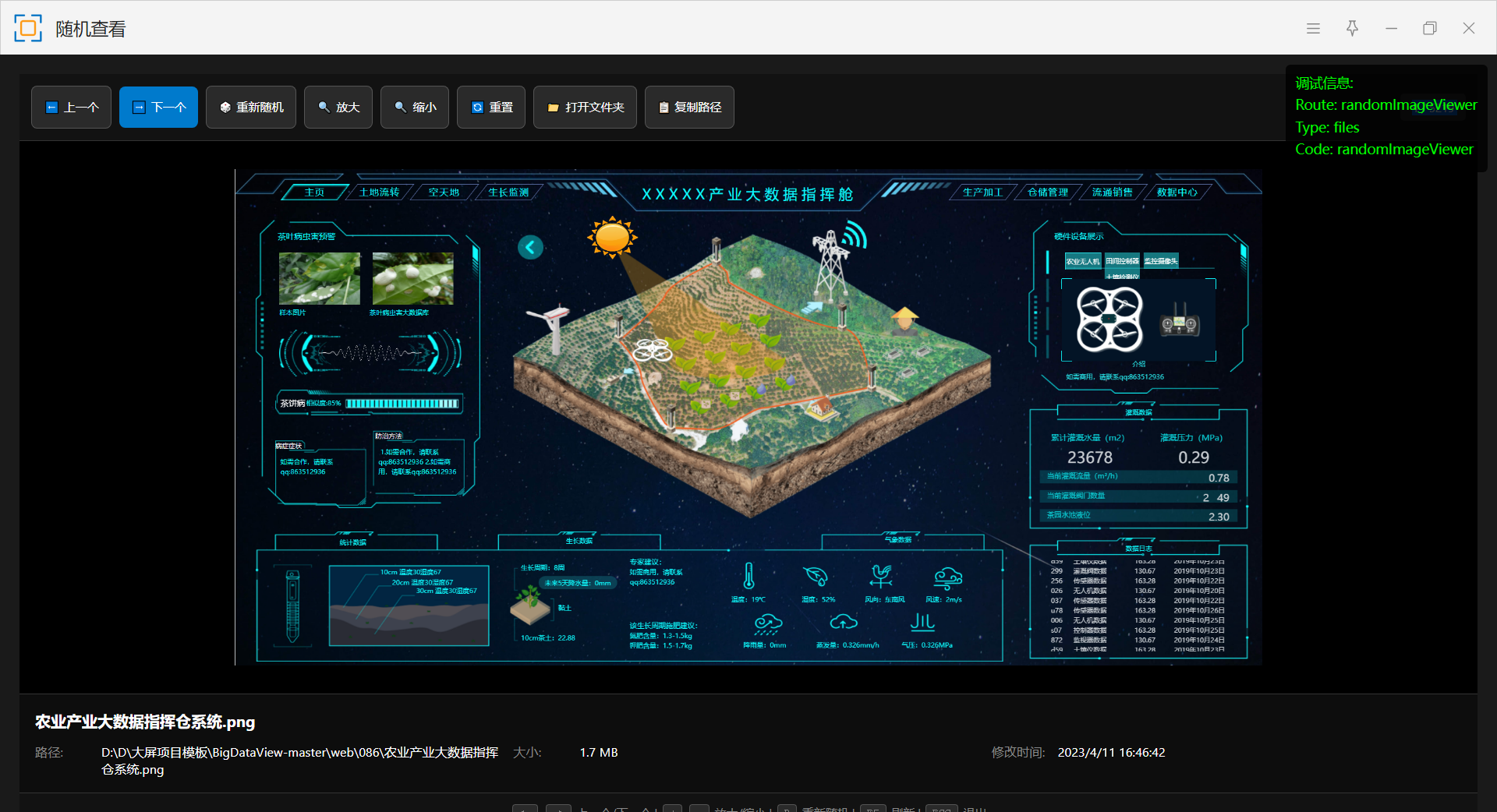Click the 随机查看 app logo icon

tap(28, 28)
